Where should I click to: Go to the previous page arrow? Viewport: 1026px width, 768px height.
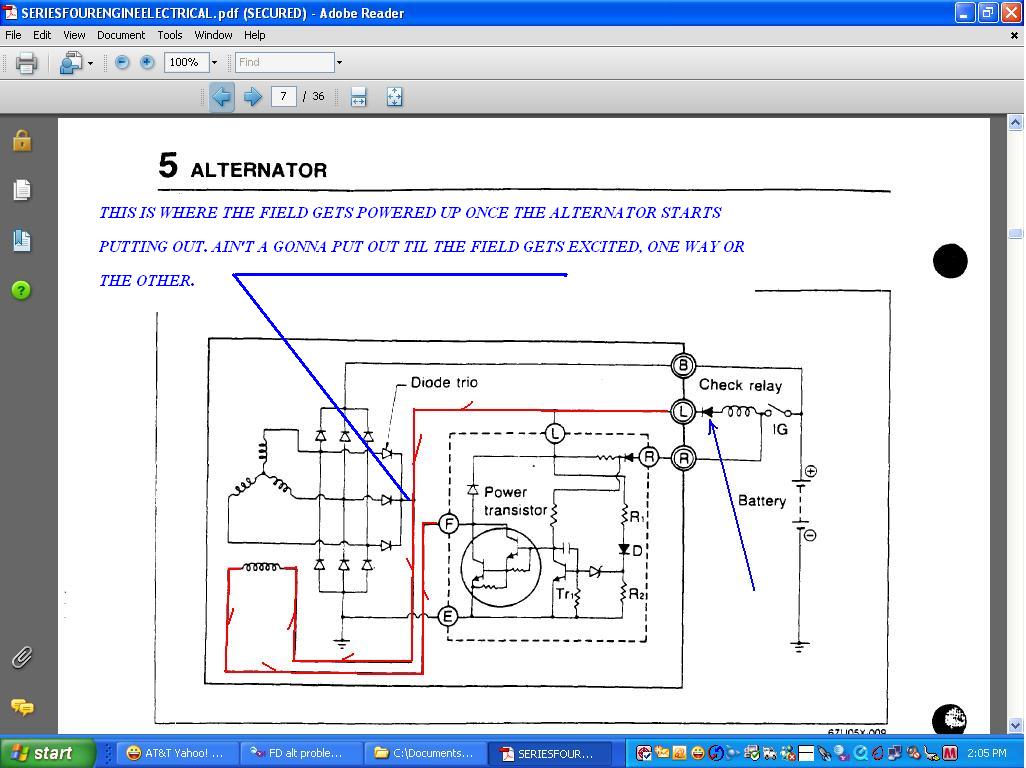click(x=221, y=97)
